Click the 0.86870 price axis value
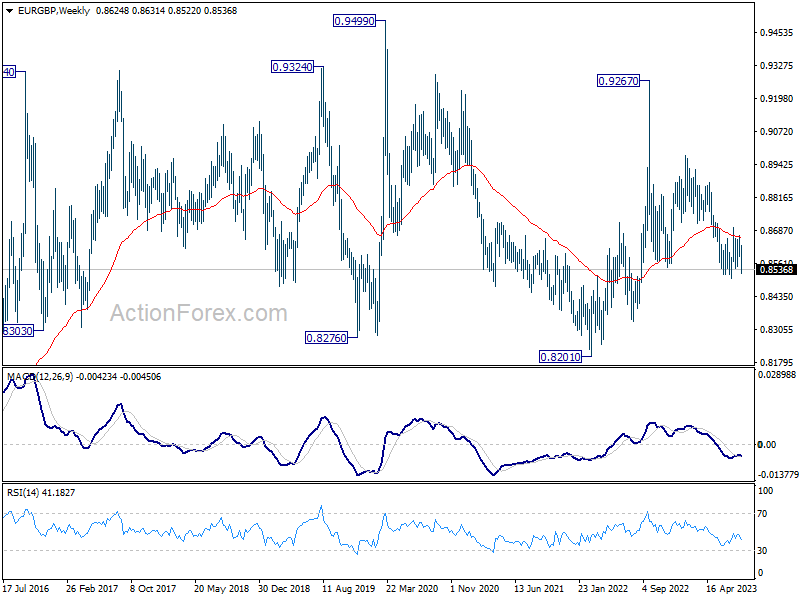This screenshot has width=800, height=600. [x=777, y=231]
